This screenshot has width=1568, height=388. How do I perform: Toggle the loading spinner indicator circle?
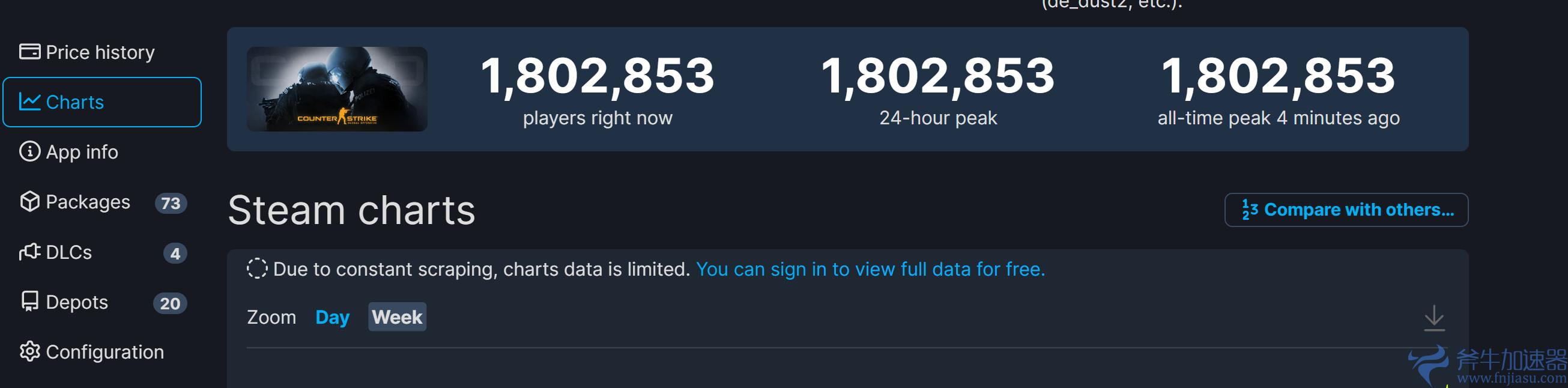pos(258,268)
